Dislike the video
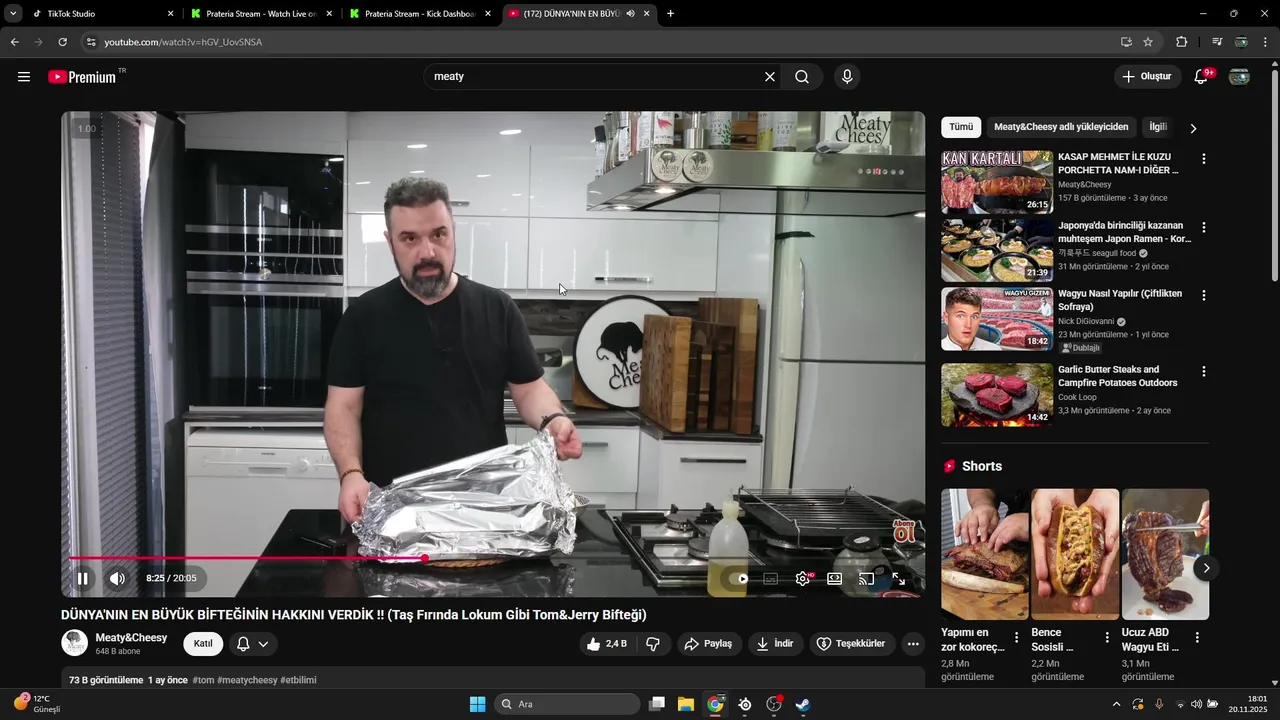This screenshot has height=720, width=1280. pos(653,644)
